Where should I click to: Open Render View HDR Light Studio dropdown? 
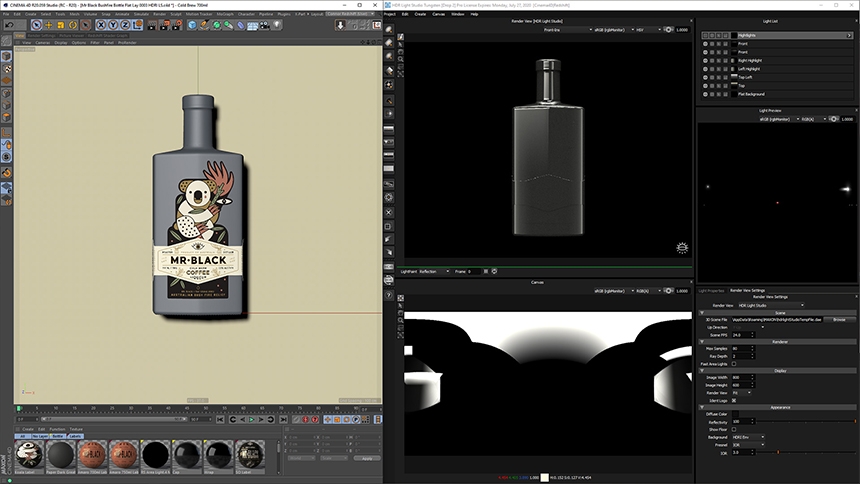point(771,305)
